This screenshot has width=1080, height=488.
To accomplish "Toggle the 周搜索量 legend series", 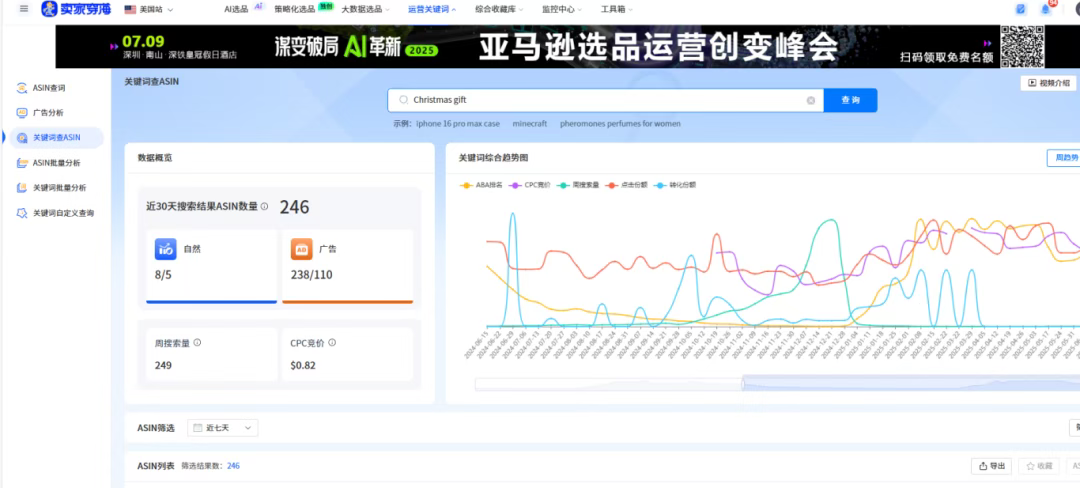I will [577, 185].
